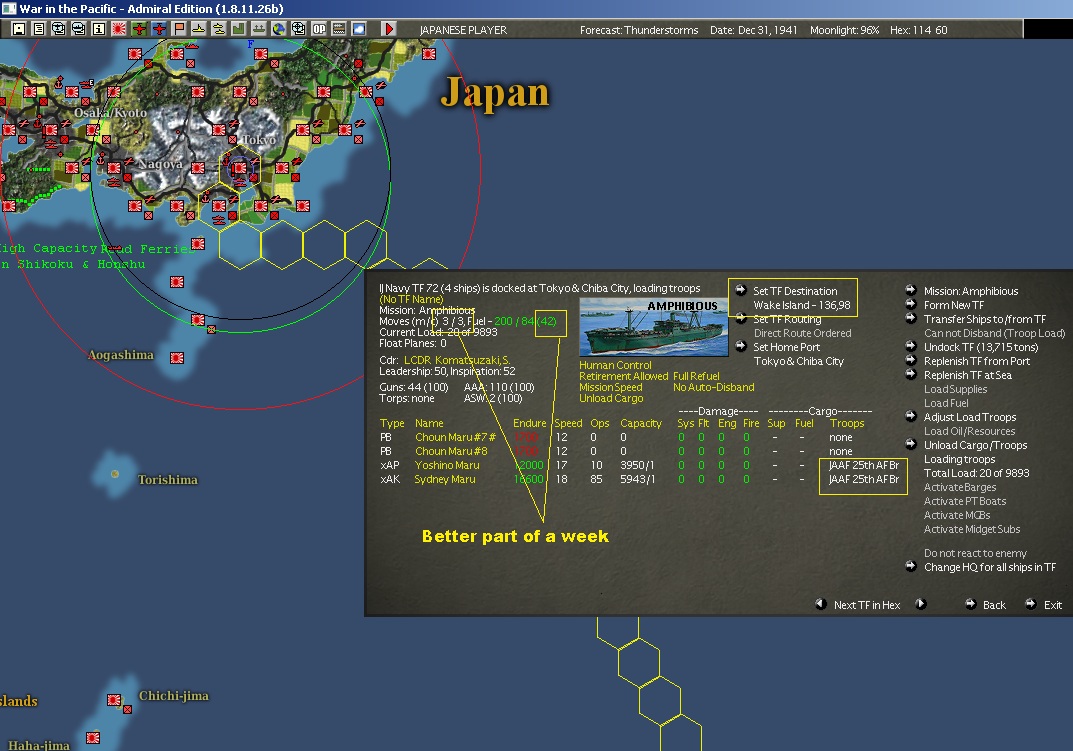1073x751 pixels.
Task: Click the application icon in title bar
Action: tap(8, 8)
